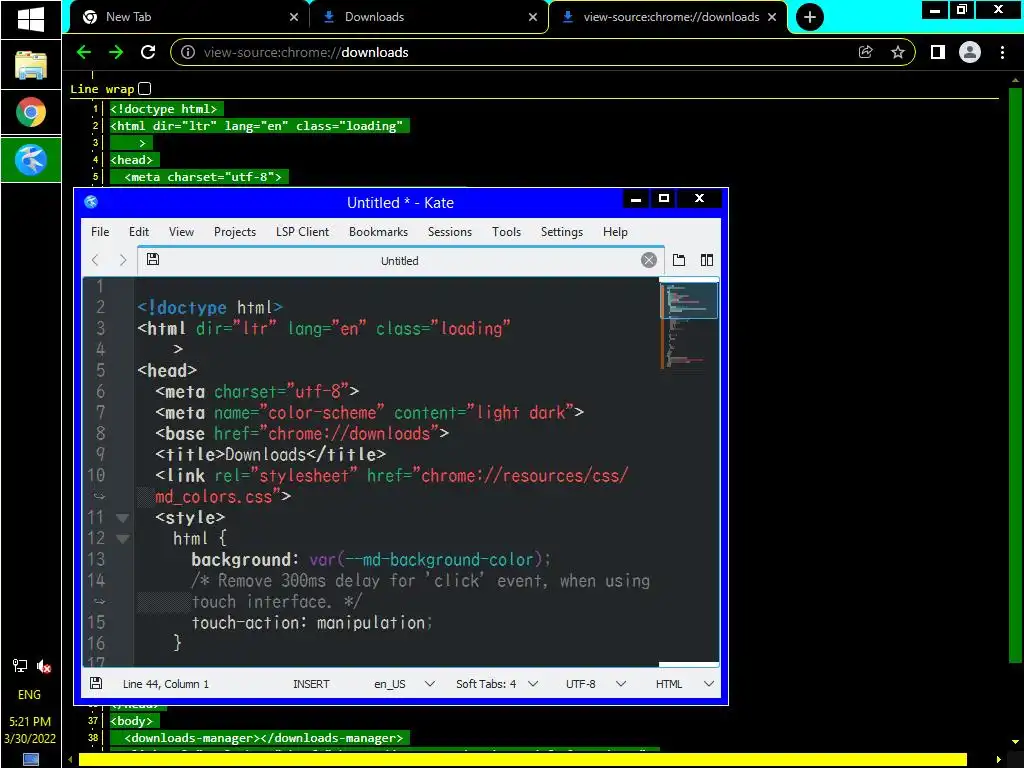The height and width of the screenshot is (768, 1024).
Task: Go back in Chrome history
Action: (84, 52)
